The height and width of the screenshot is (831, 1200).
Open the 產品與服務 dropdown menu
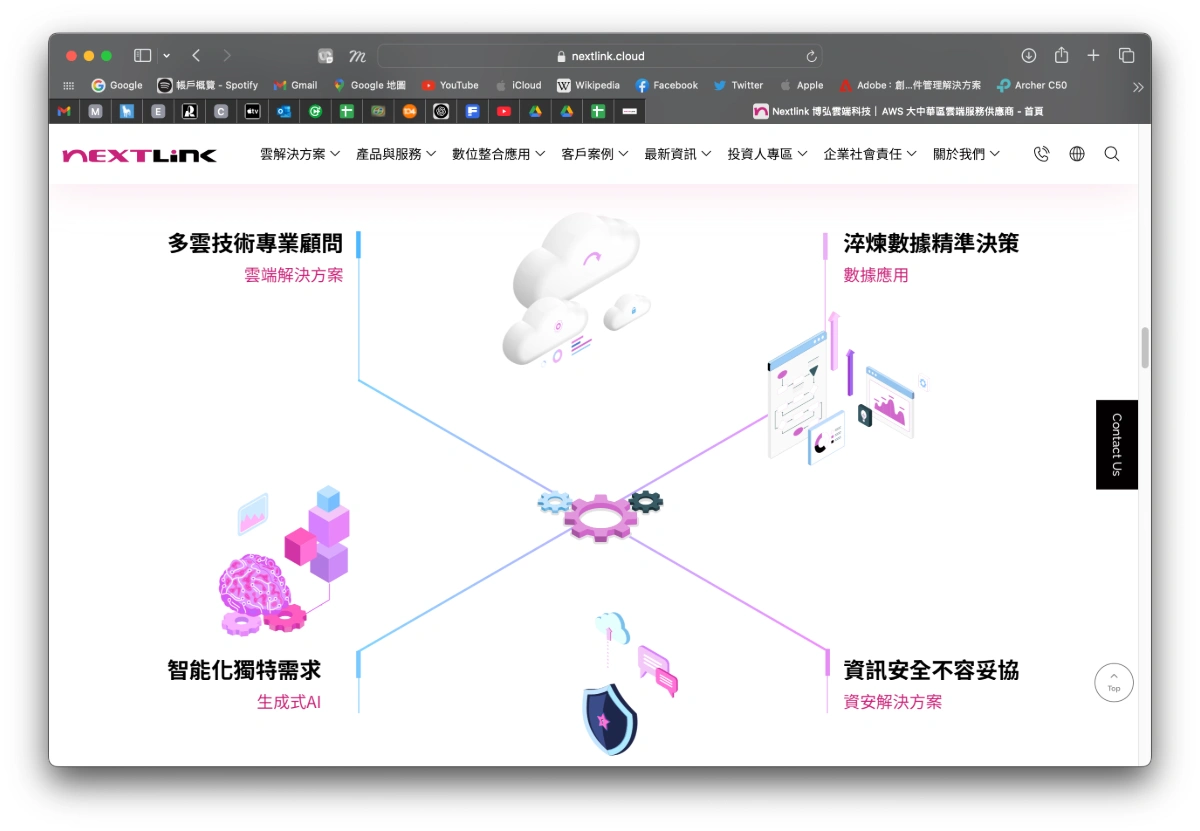396,154
